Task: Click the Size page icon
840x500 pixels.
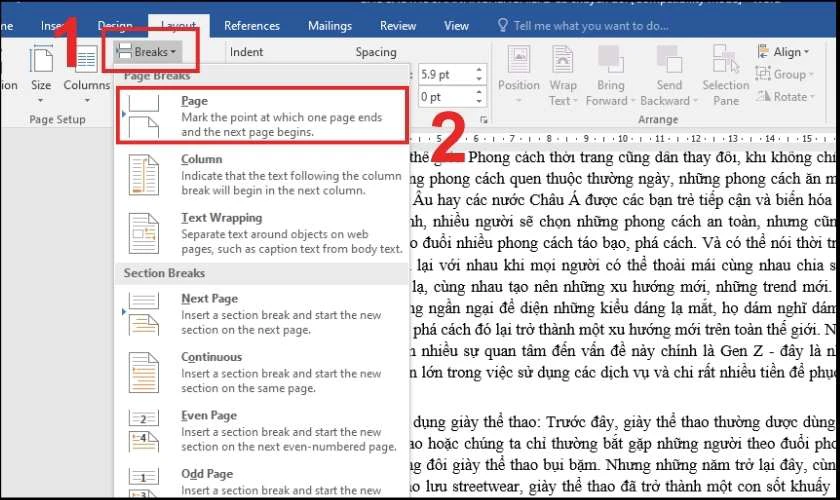Action: coord(41,59)
